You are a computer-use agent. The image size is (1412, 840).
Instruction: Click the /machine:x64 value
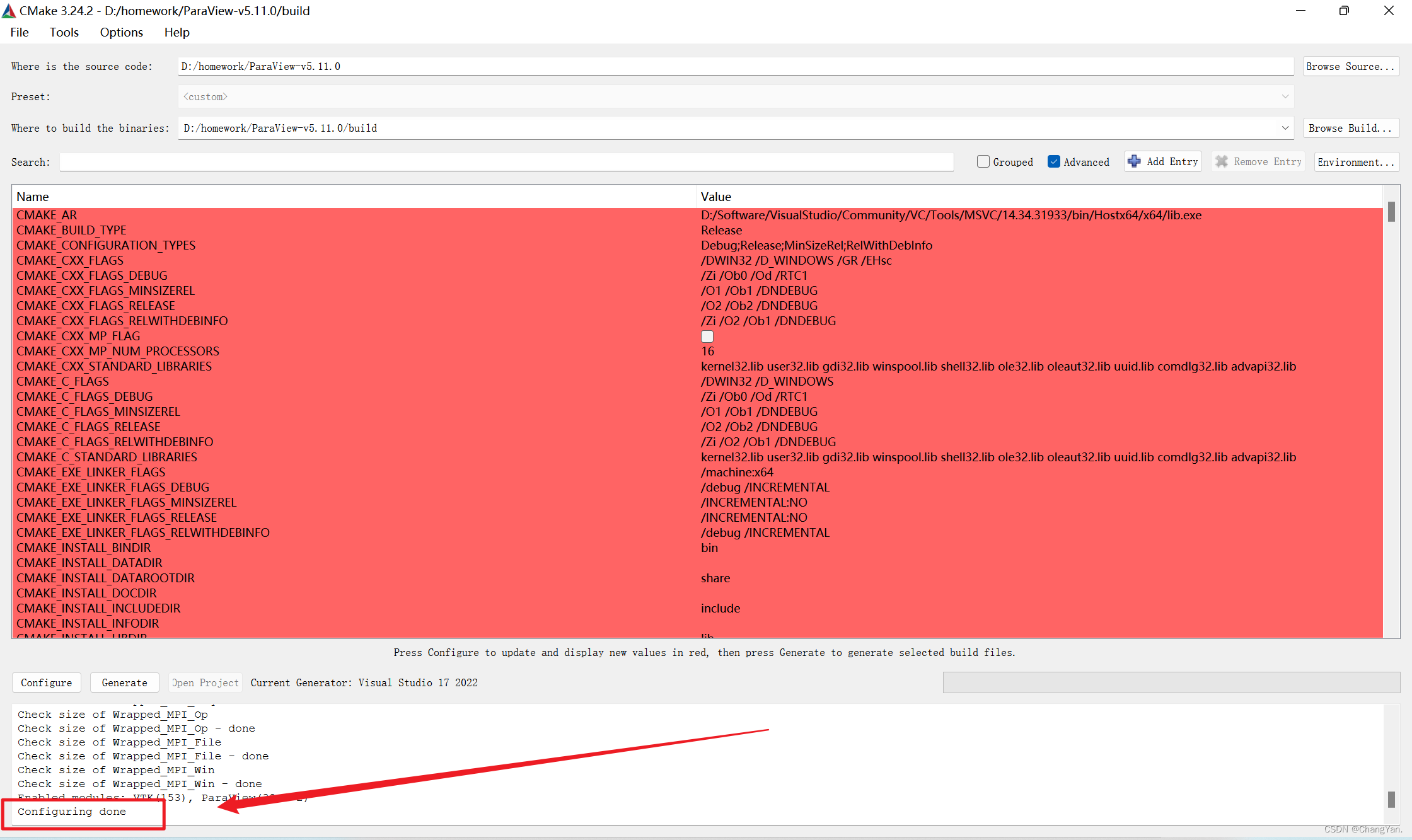click(x=737, y=472)
